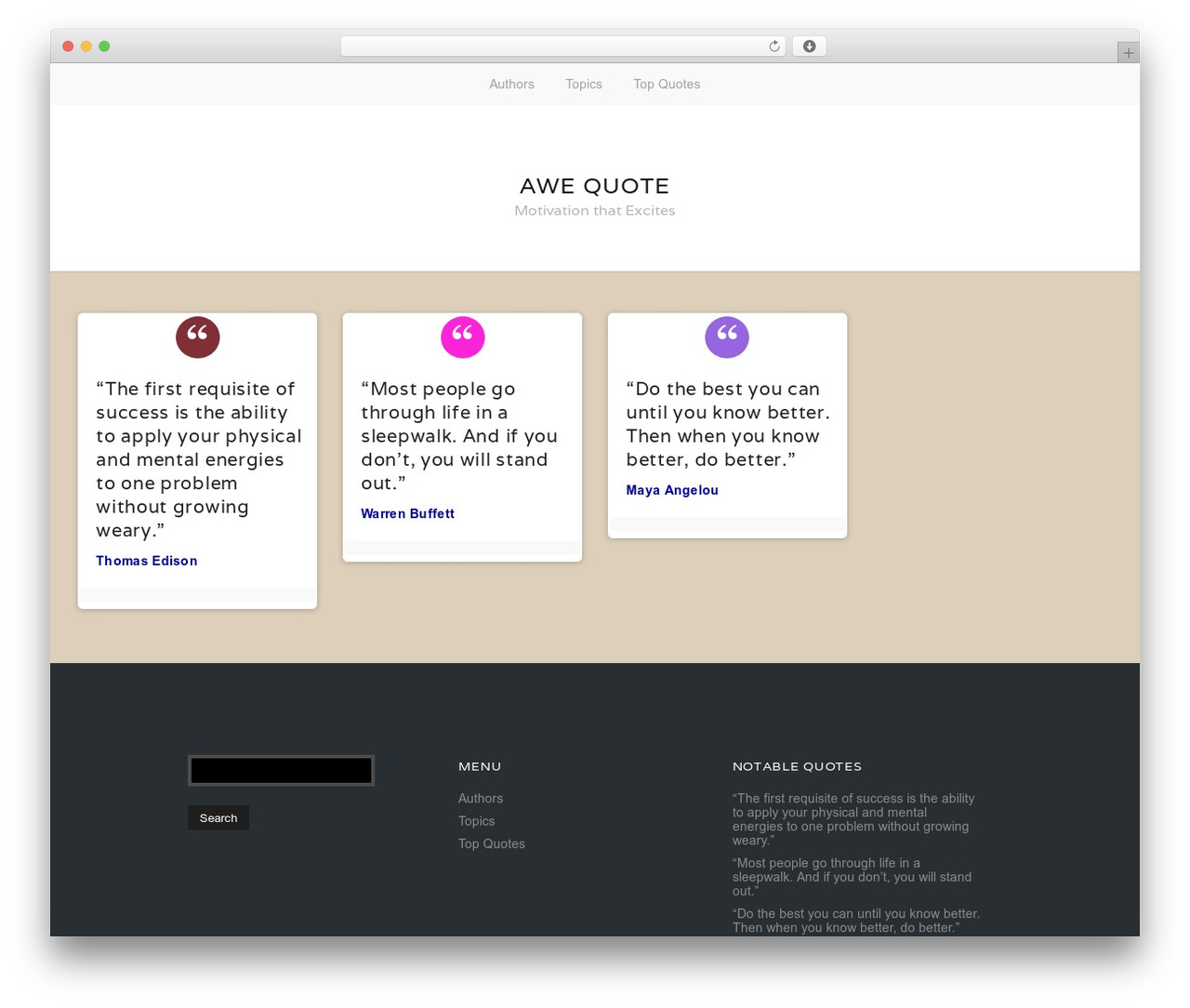
Task: Click the dark red quote icon above Thomas Edison's quote
Action: [197, 337]
